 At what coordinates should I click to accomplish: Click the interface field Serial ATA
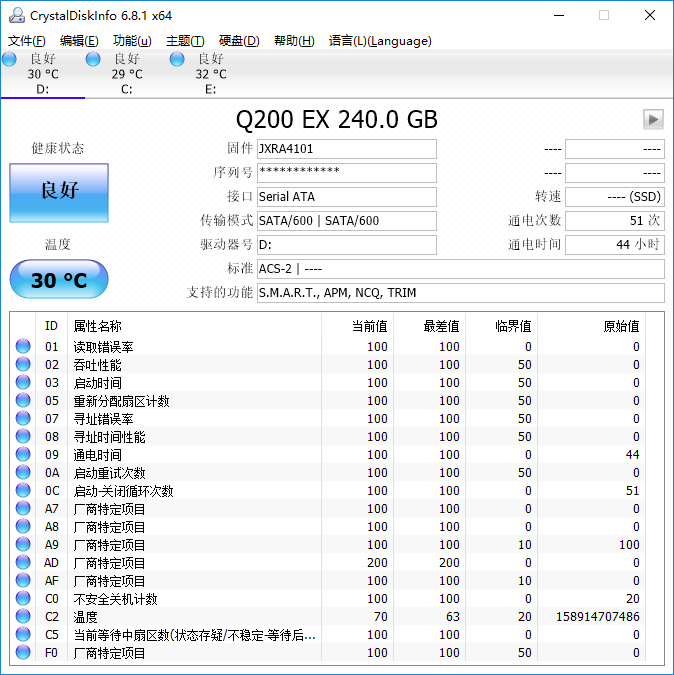pyautogui.click(x=346, y=197)
